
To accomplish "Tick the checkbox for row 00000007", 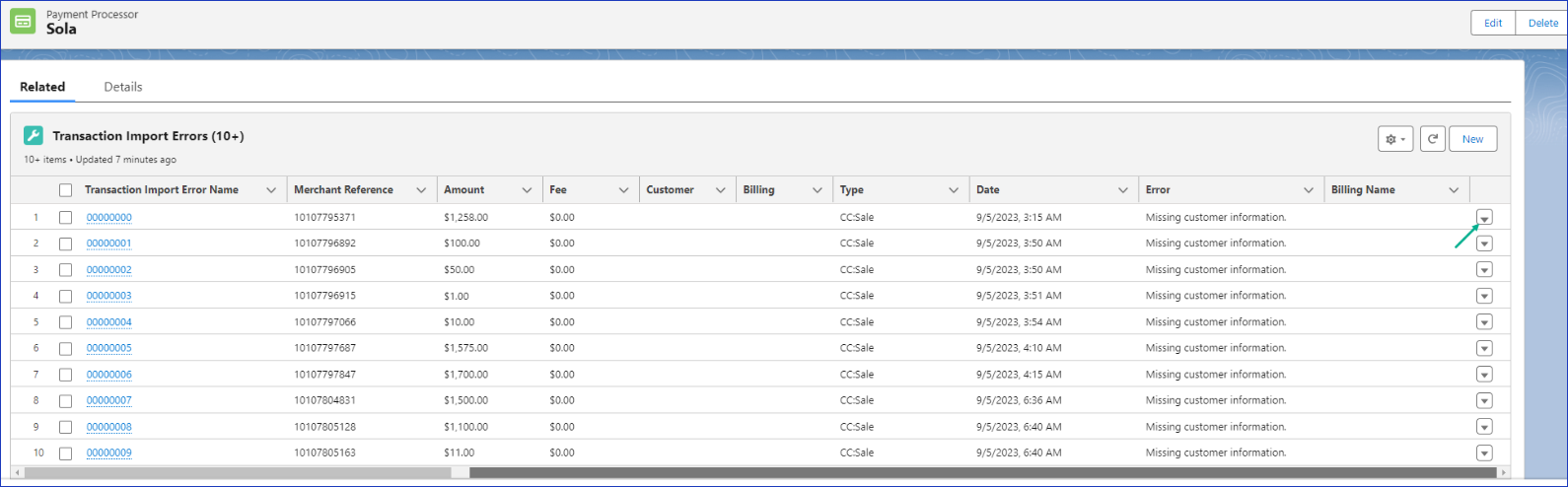I will coord(65,401).
